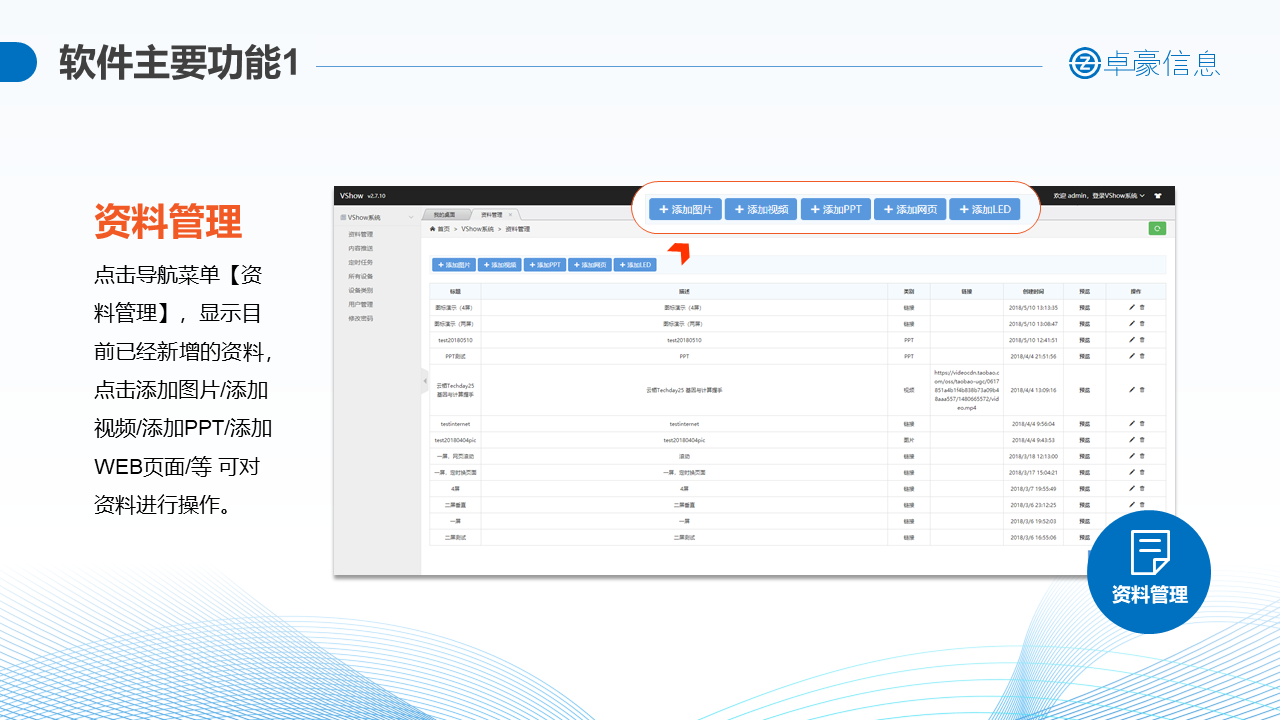
Task: Click the edit pencil for test20180510 row
Action: point(1132,340)
